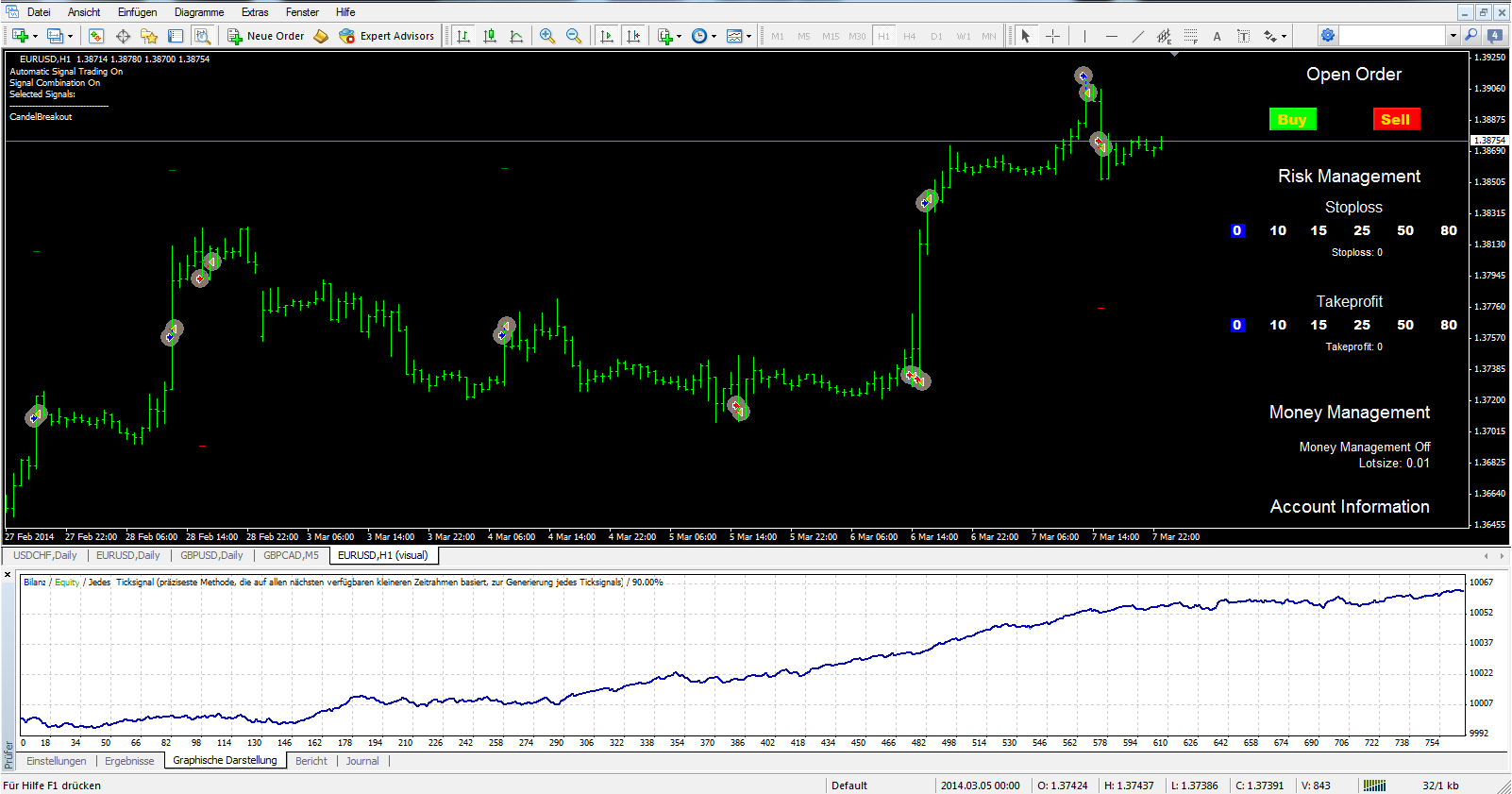Click the search magnifier icon
This screenshot has height=794, width=1512.
click(x=1470, y=35)
